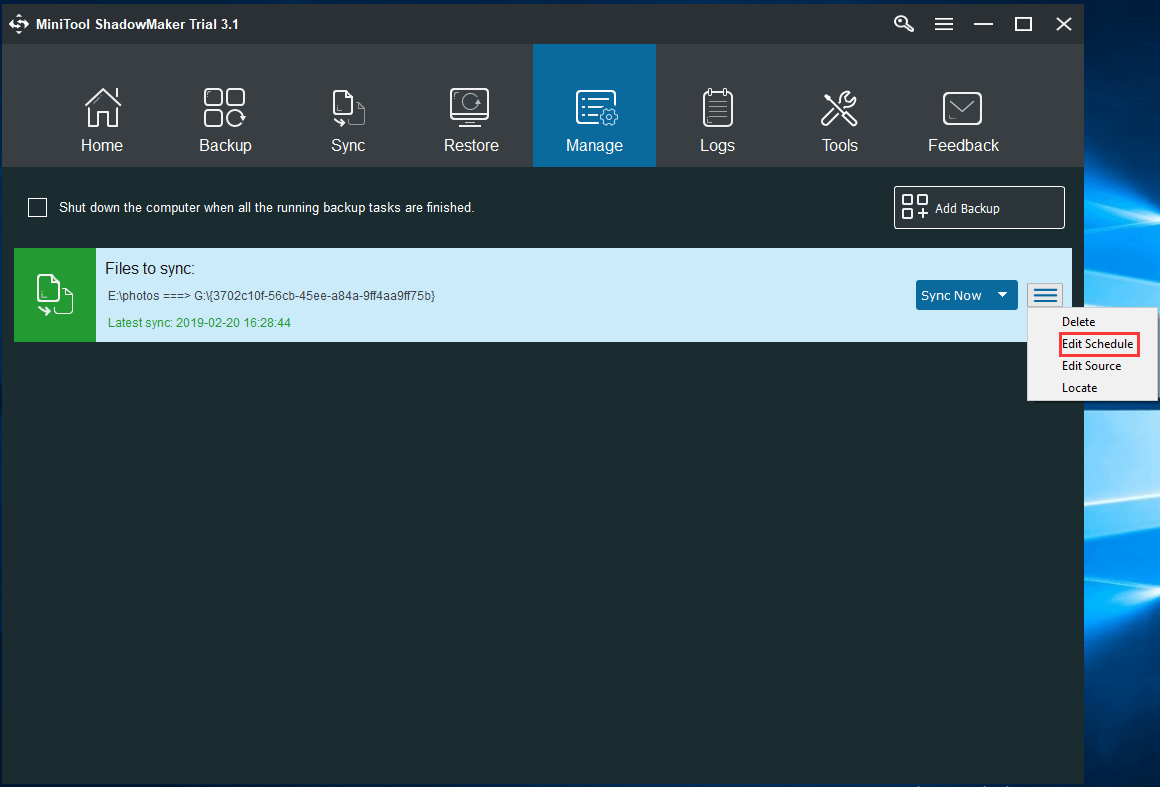Maximize the ShadowMaker window
Image resolution: width=1160 pixels, height=787 pixels.
pyautogui.click(x=1023, y=24)
